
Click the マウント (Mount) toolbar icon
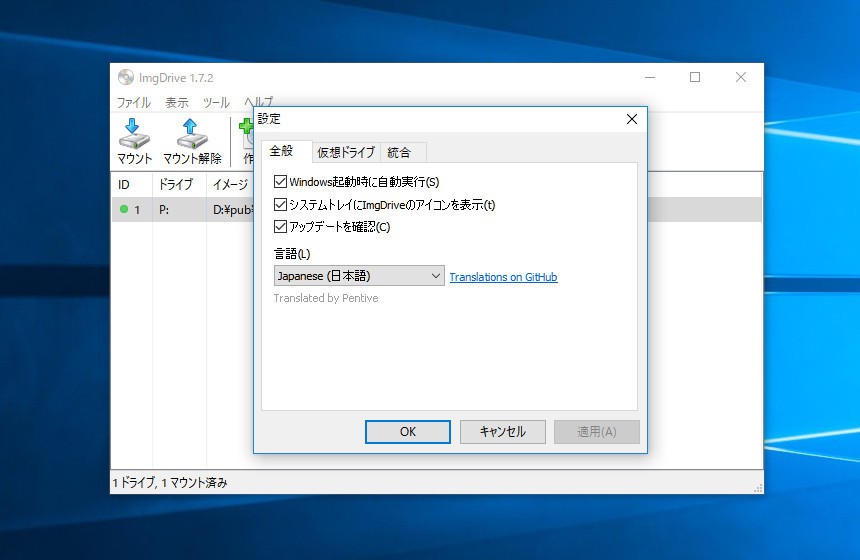[134, 141]
